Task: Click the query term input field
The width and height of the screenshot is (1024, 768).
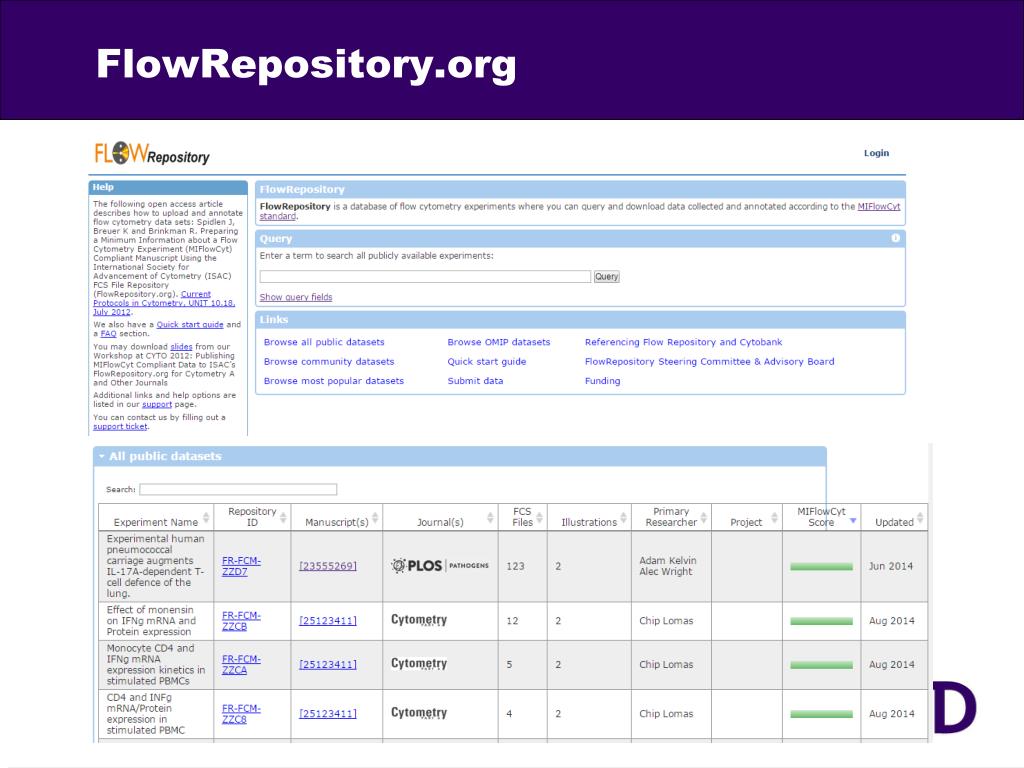Action: [x=425, y=277]
